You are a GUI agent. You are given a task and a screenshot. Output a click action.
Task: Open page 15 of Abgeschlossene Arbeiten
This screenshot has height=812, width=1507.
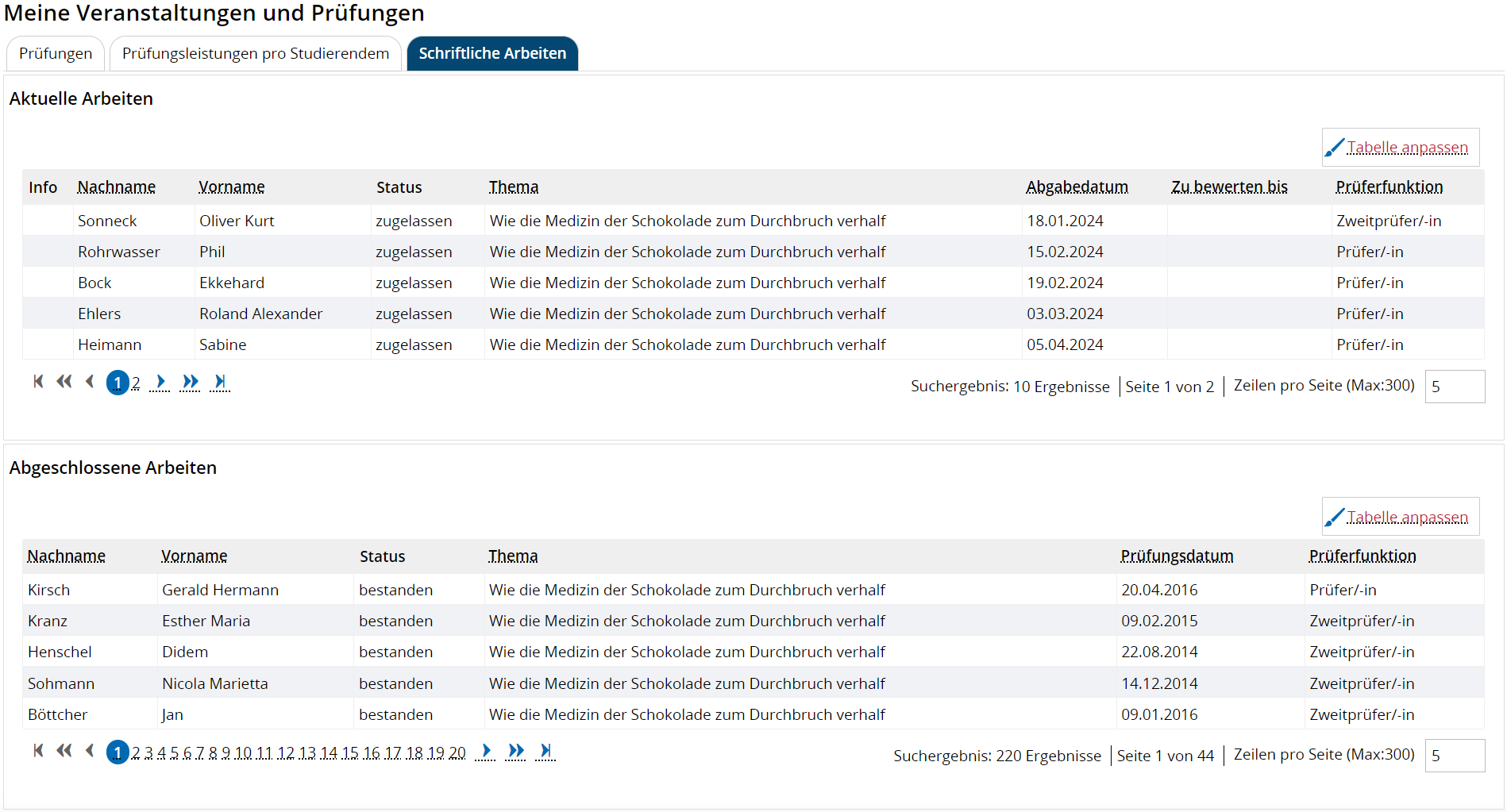350,752
